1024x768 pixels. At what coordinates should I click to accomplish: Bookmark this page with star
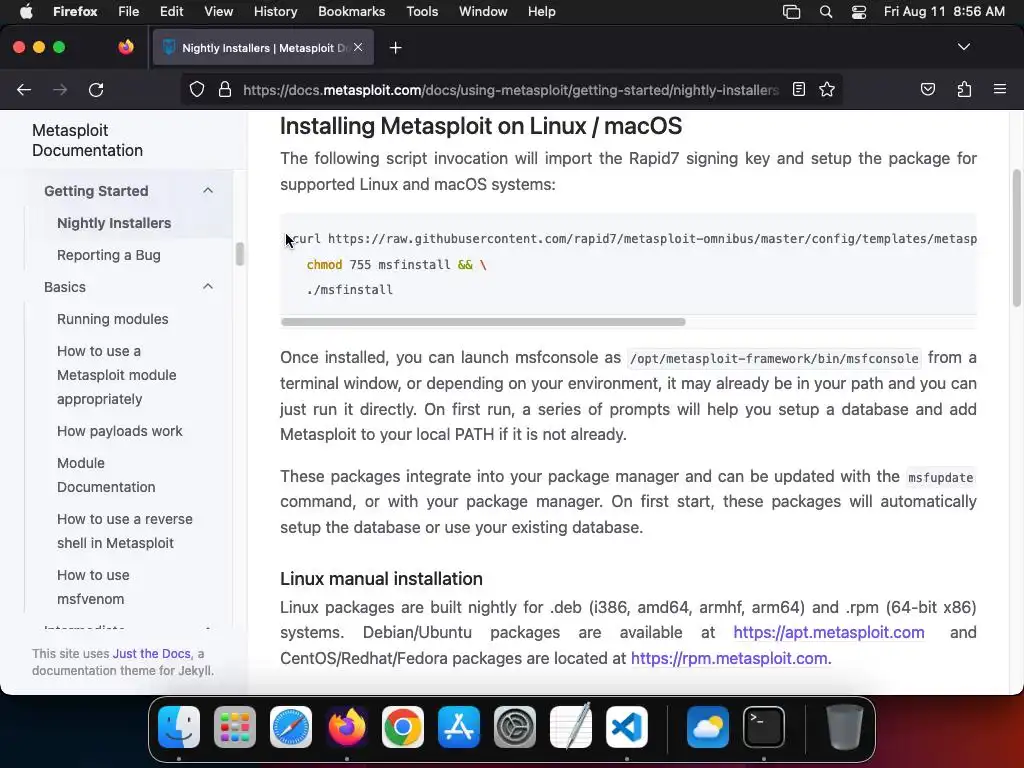[827, 89]
